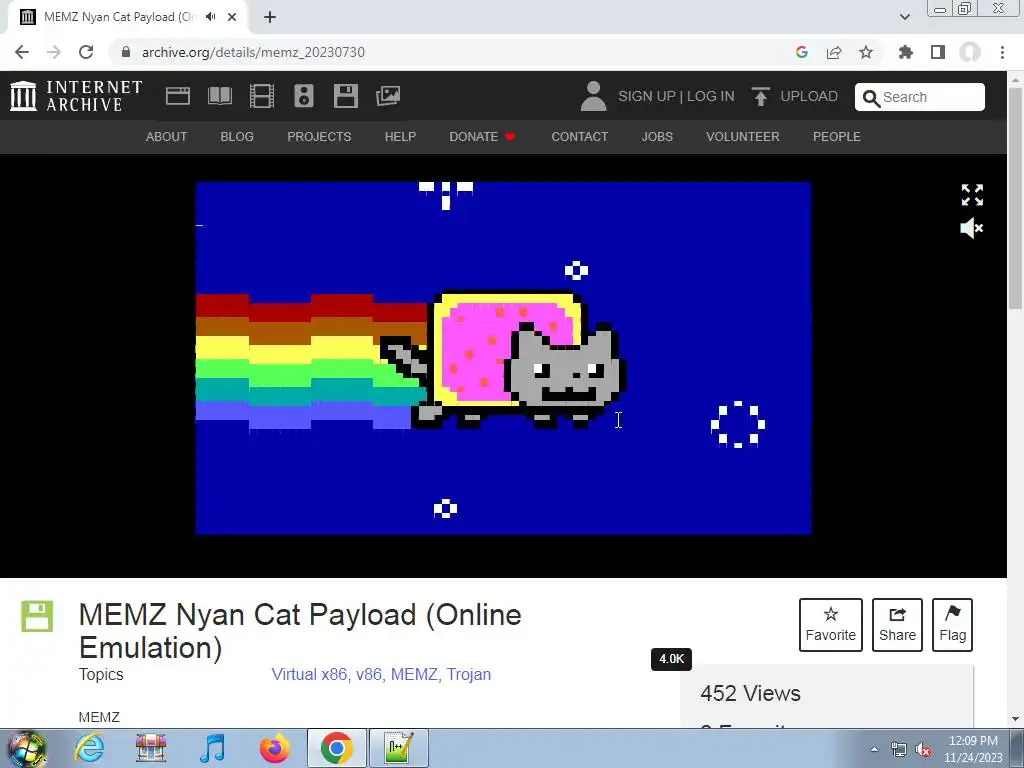The height and width of the screenshot is (768, 1024).
Task: Click the Share button
Action: pos(897,625)
